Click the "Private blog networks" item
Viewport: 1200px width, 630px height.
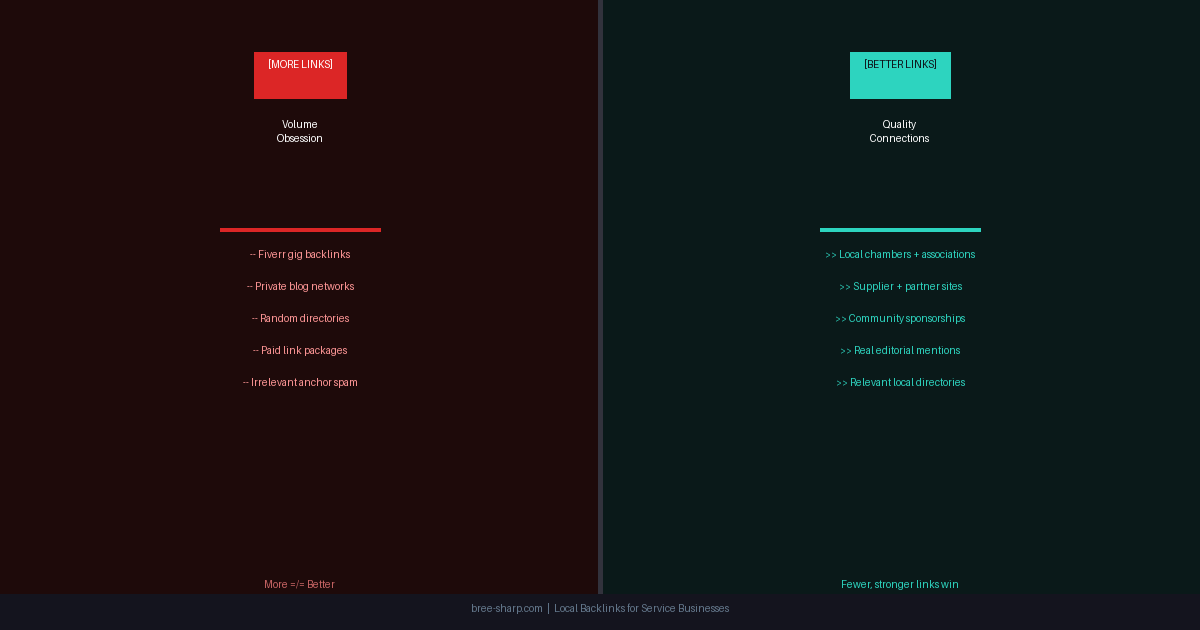click(300, 286)
